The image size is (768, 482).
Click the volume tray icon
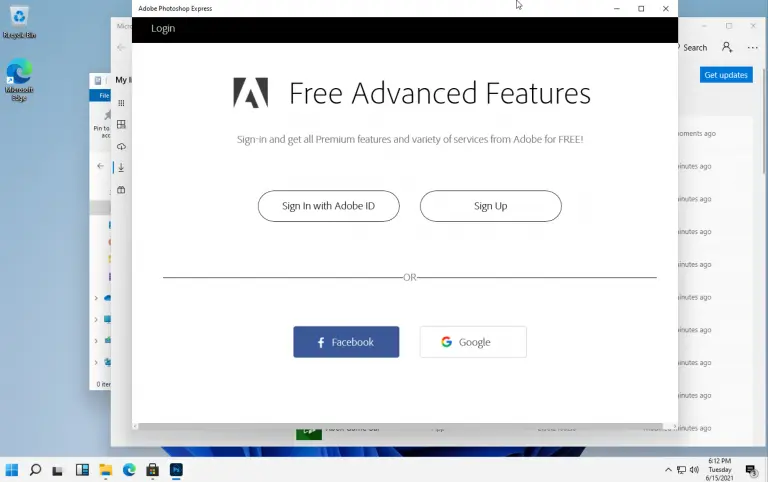(x=694, y=470)
